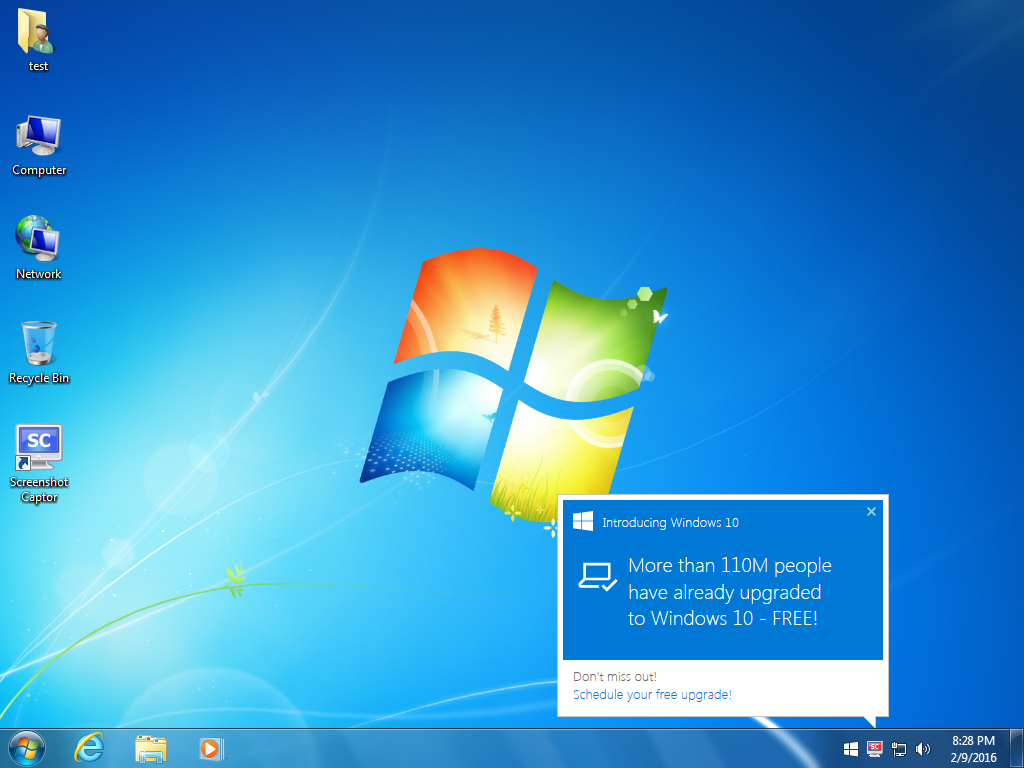The image size is (1024, 768).
Task: Open the Start menu orb
Action: click(27, 748)
